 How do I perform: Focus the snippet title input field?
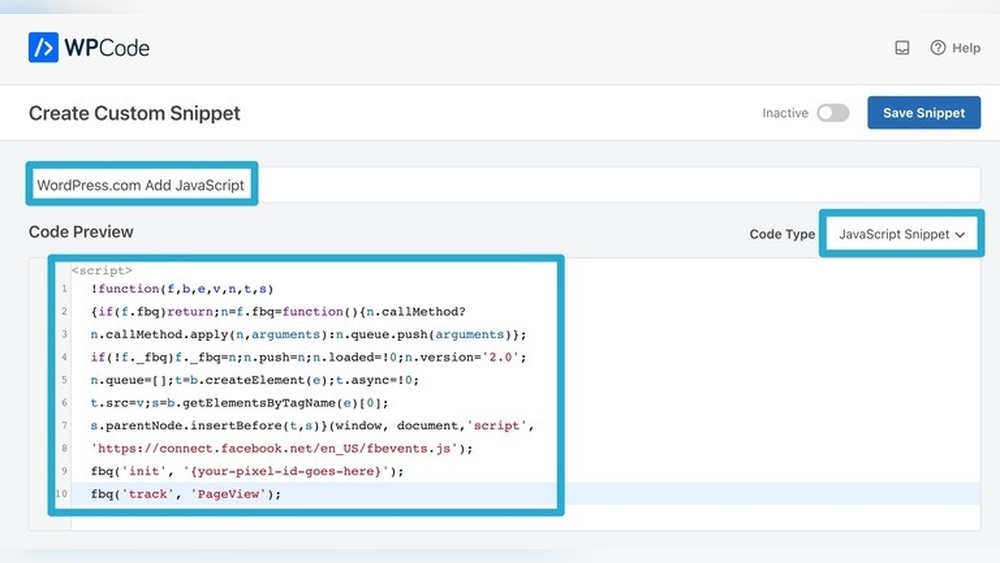[504, 185]
